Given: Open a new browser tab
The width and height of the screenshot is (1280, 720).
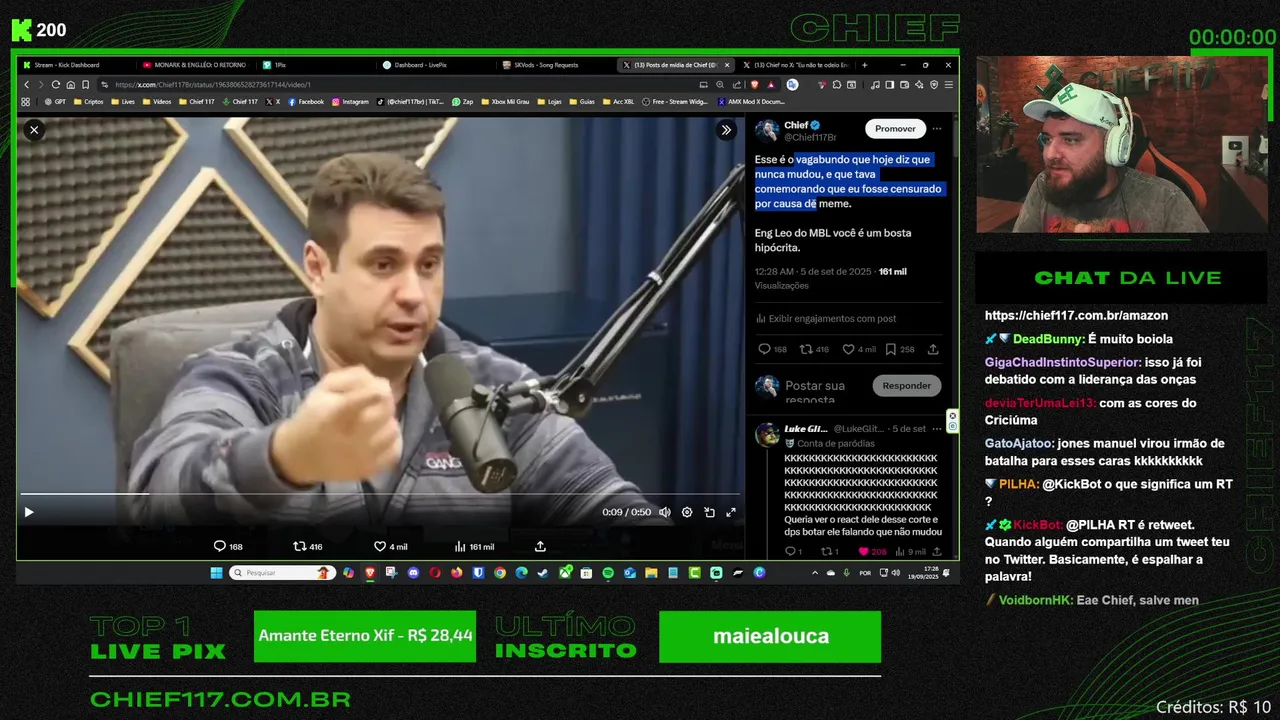Looking at the screenshot, I should pos(865,65).
